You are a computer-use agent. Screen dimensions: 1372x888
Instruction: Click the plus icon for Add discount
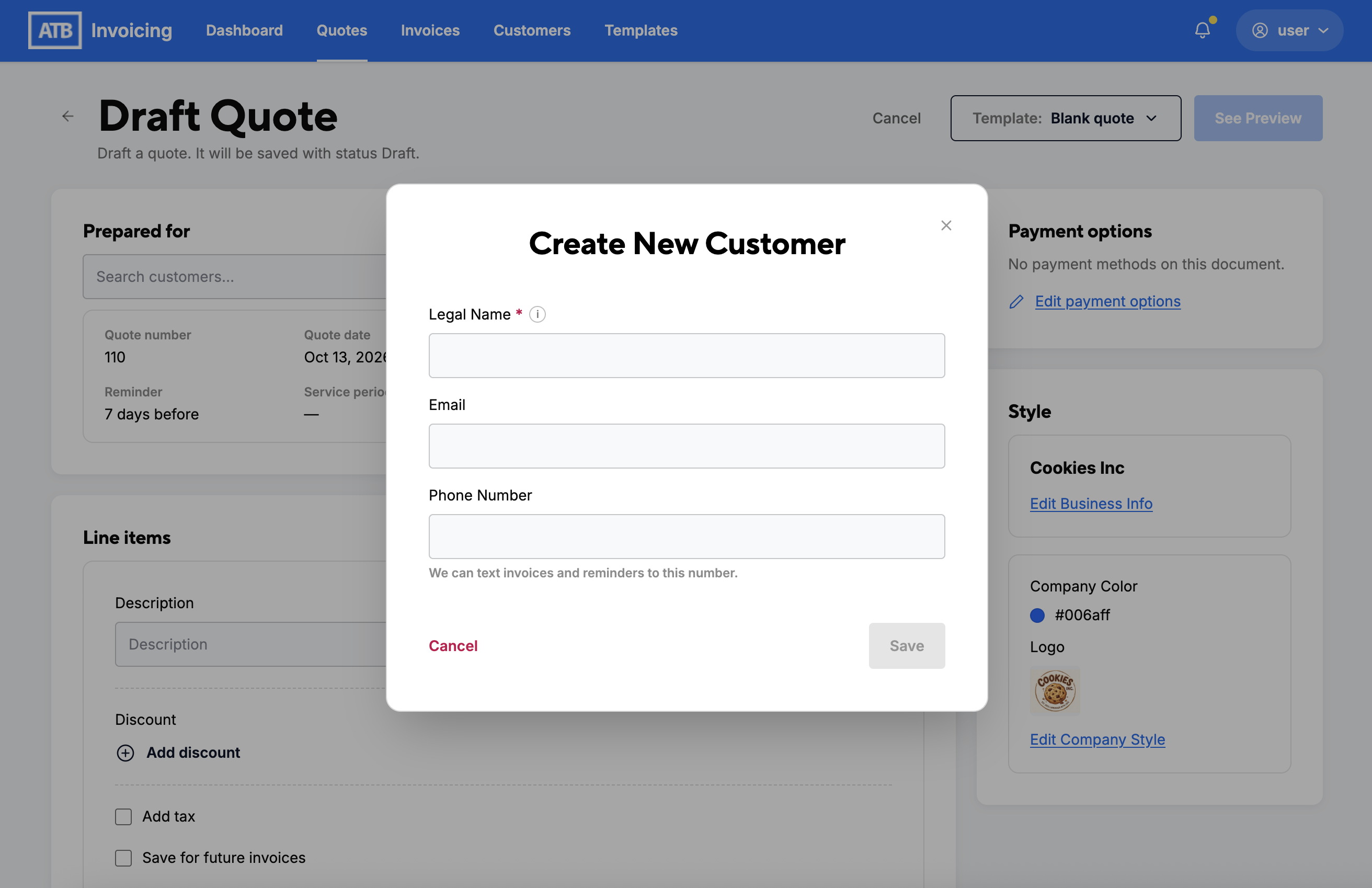pyautogui.click(x=125, y=753)
